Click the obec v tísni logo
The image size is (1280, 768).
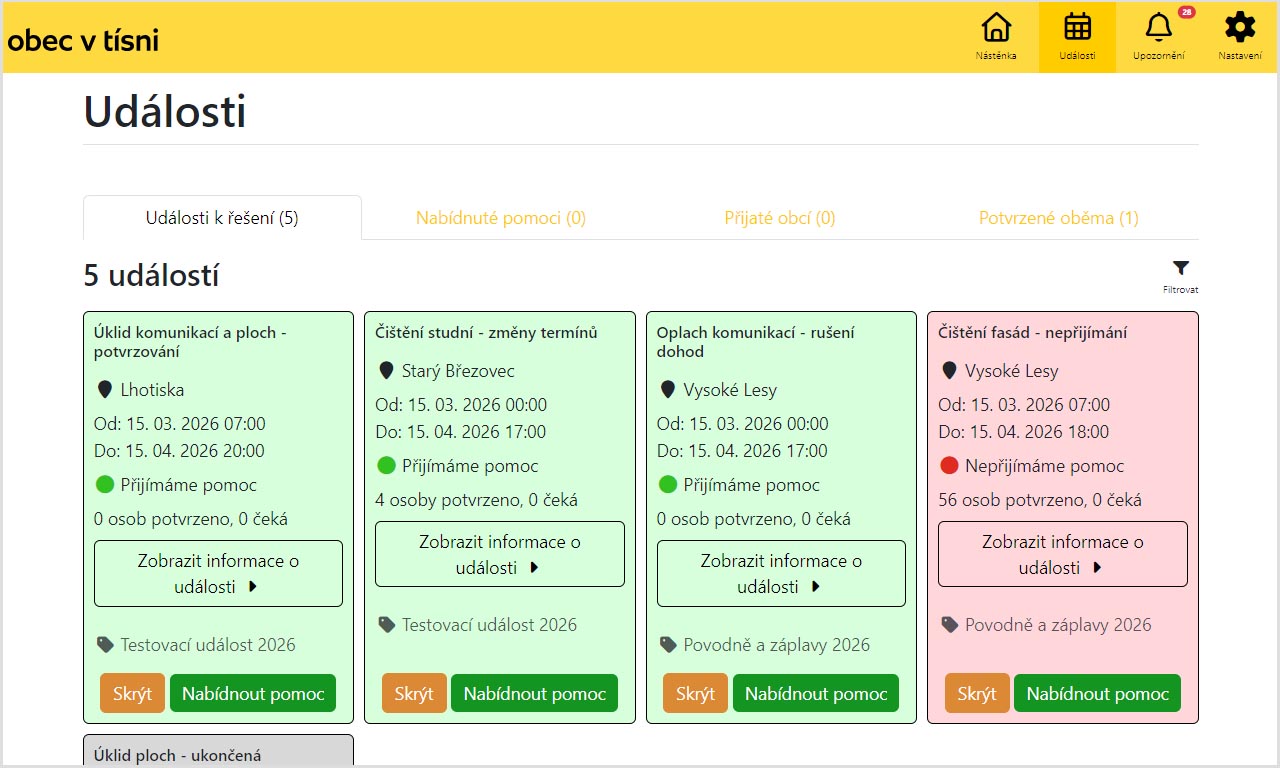[x=83, y=40]
